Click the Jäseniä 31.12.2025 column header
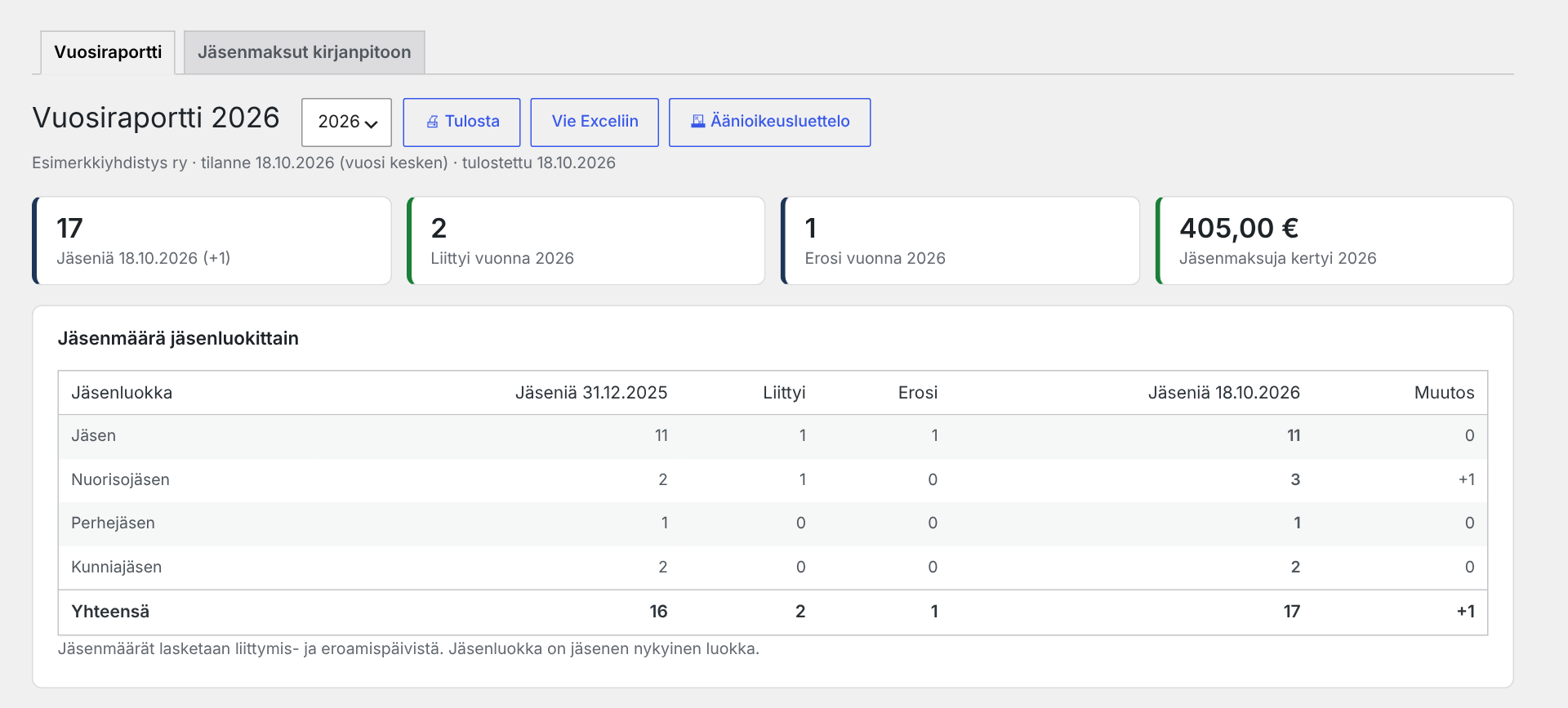Screen dimensions: 1568x708 coord(591,393)
